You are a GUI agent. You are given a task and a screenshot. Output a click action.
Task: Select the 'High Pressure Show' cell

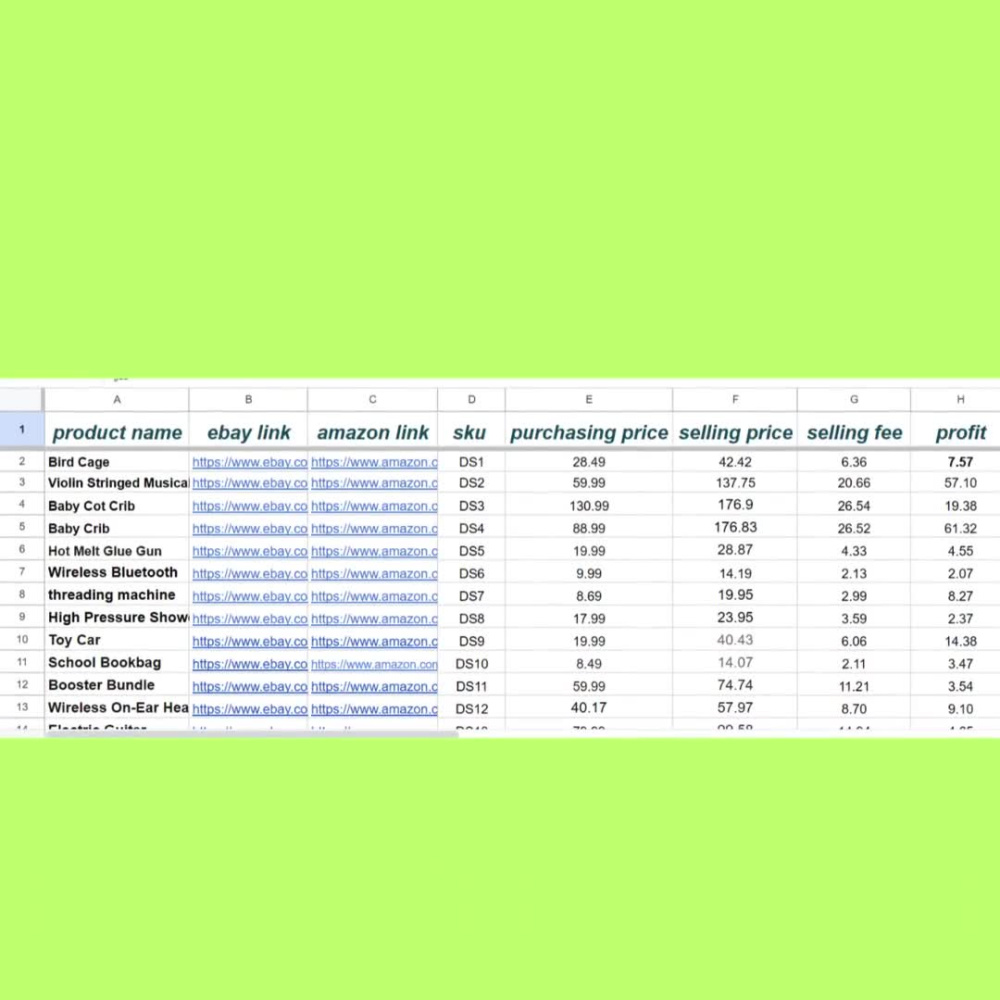[x=117, y=617]
